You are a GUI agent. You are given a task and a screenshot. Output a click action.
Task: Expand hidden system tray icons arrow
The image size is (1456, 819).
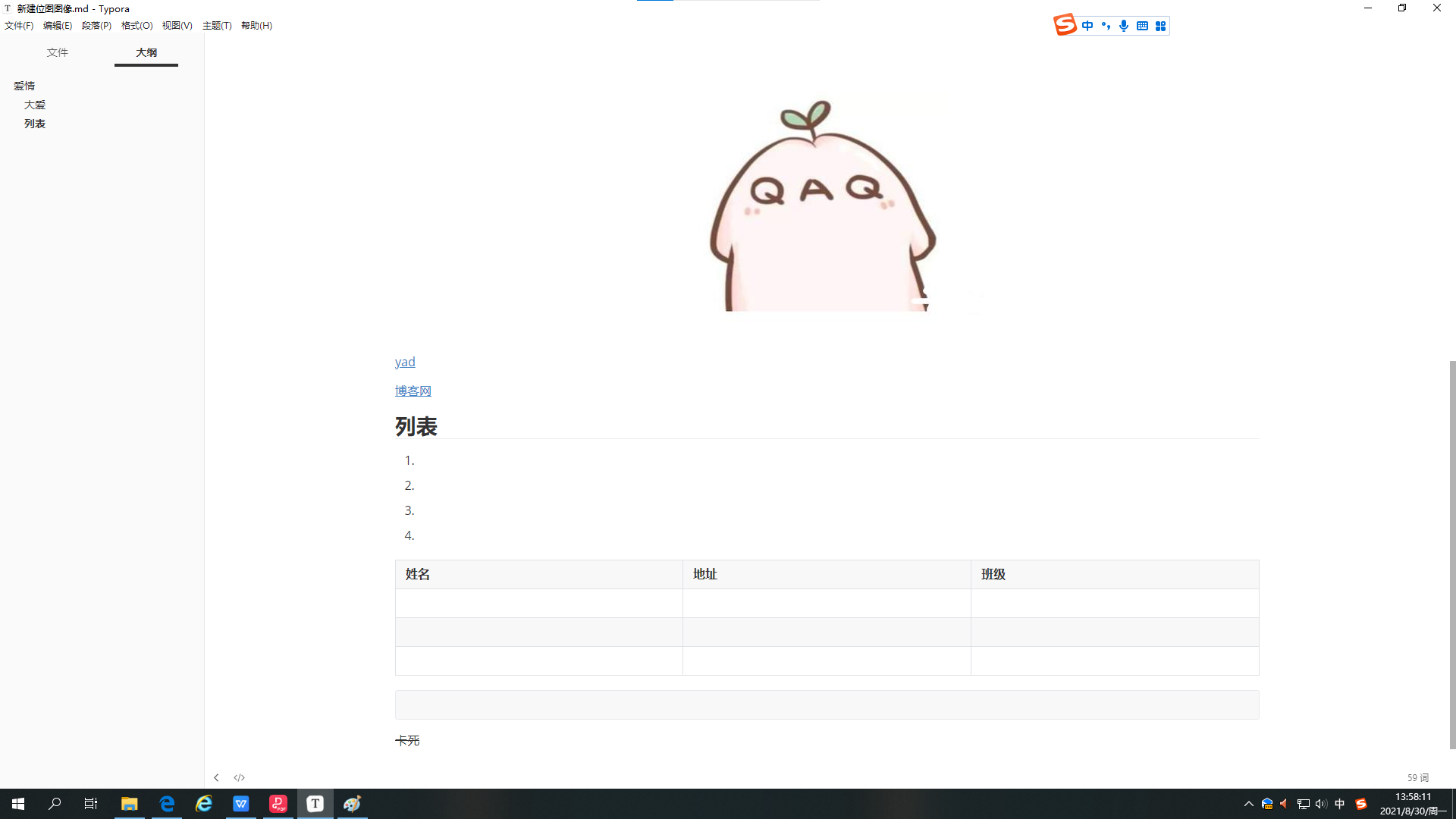[1248, 804]
